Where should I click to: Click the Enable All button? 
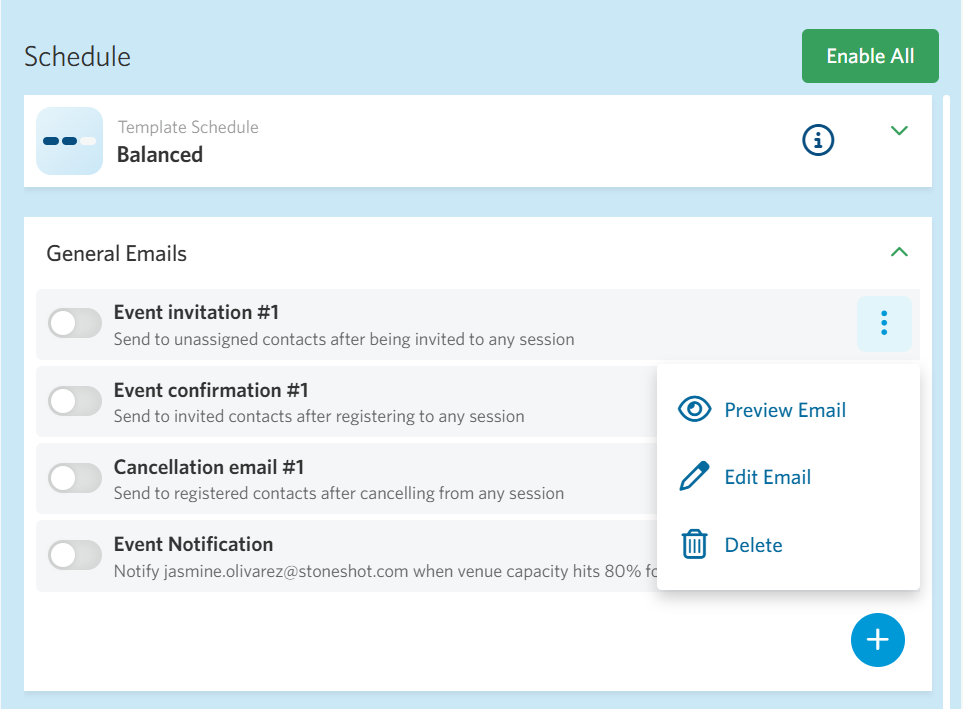click(x=870, y=56)
